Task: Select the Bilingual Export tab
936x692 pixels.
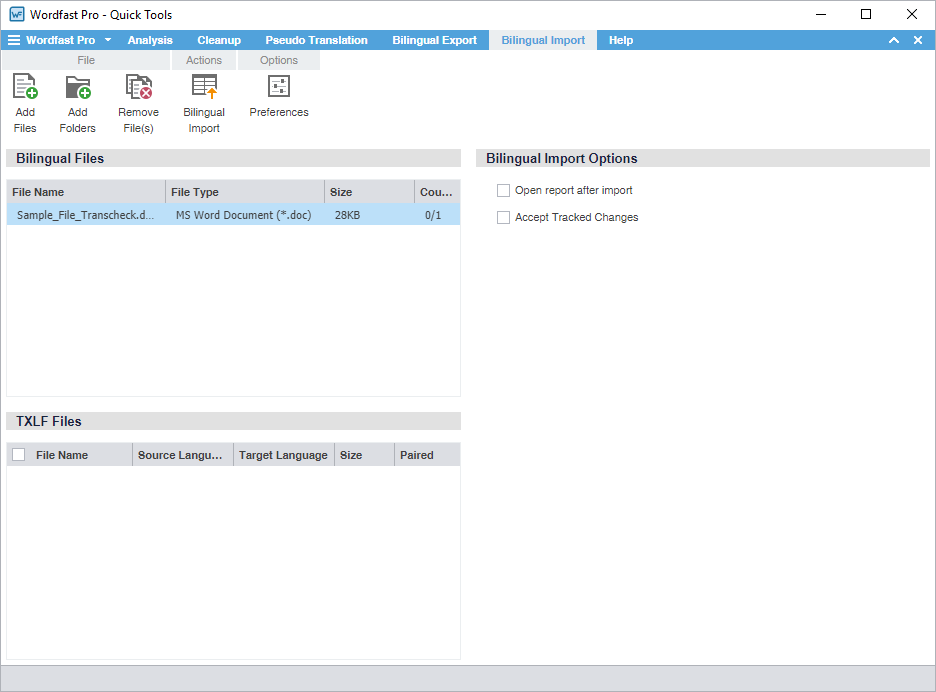Action: tap(434, 40)
